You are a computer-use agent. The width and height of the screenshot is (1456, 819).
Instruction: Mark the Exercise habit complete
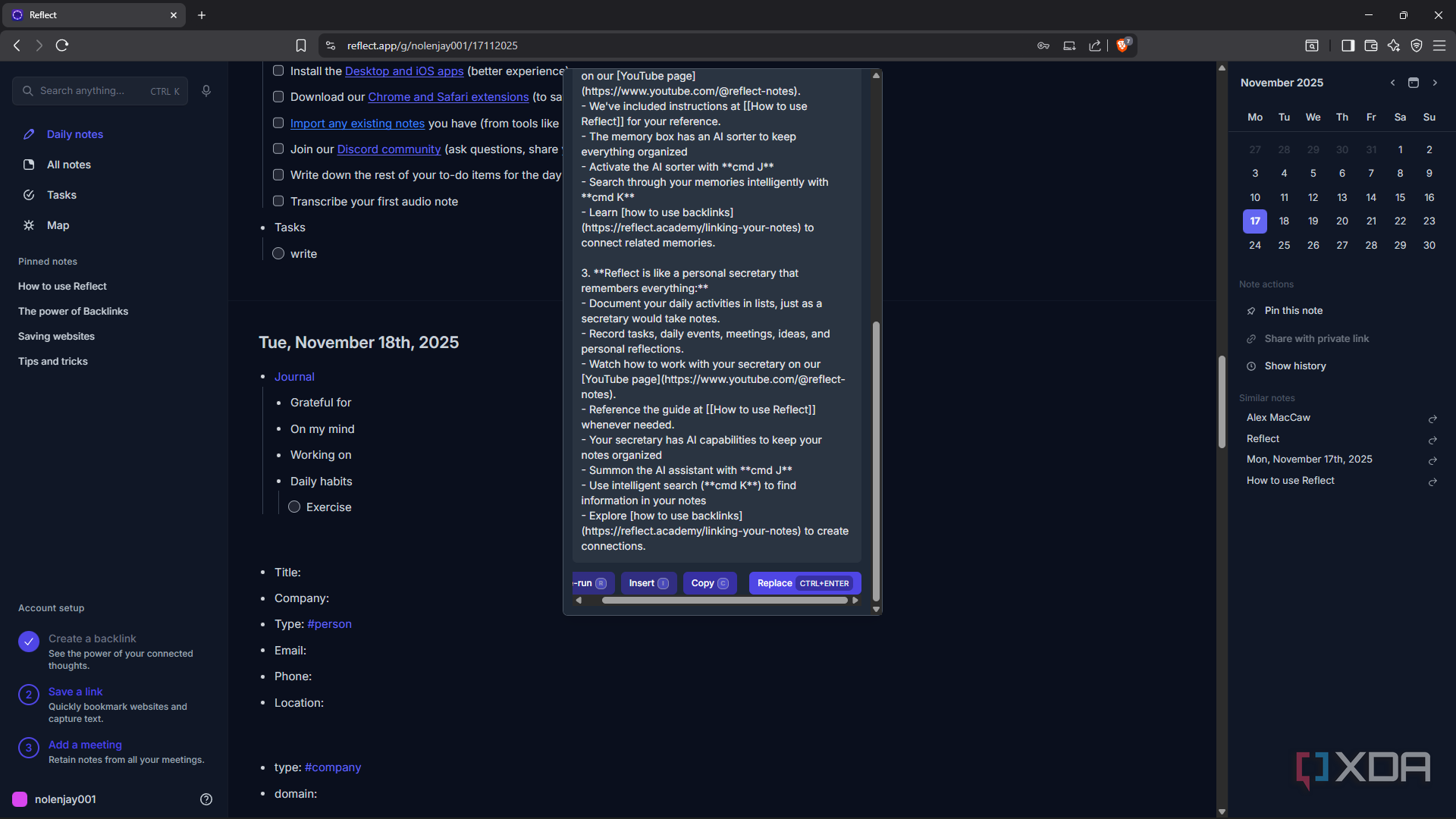point(294,507)
